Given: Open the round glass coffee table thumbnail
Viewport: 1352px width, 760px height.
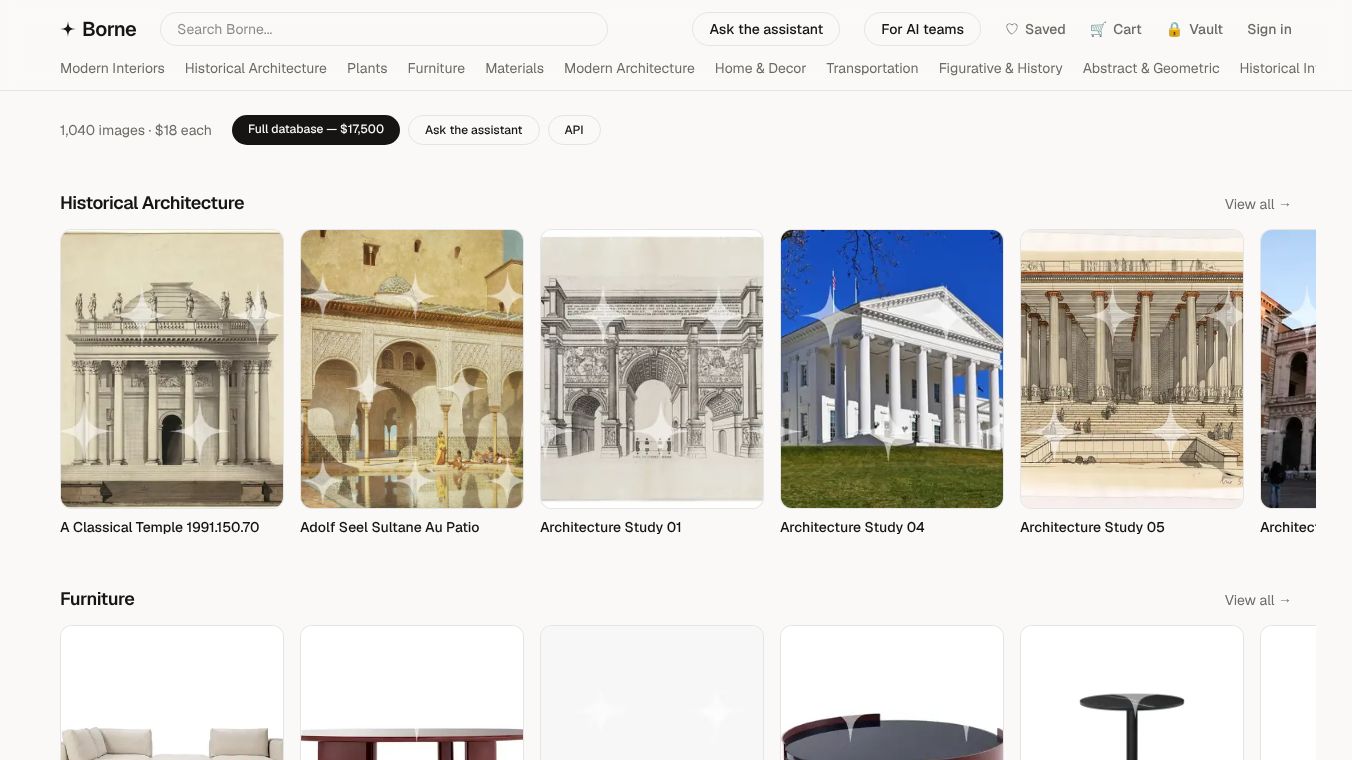Looking at the screenshot, I should coord(892,693).
